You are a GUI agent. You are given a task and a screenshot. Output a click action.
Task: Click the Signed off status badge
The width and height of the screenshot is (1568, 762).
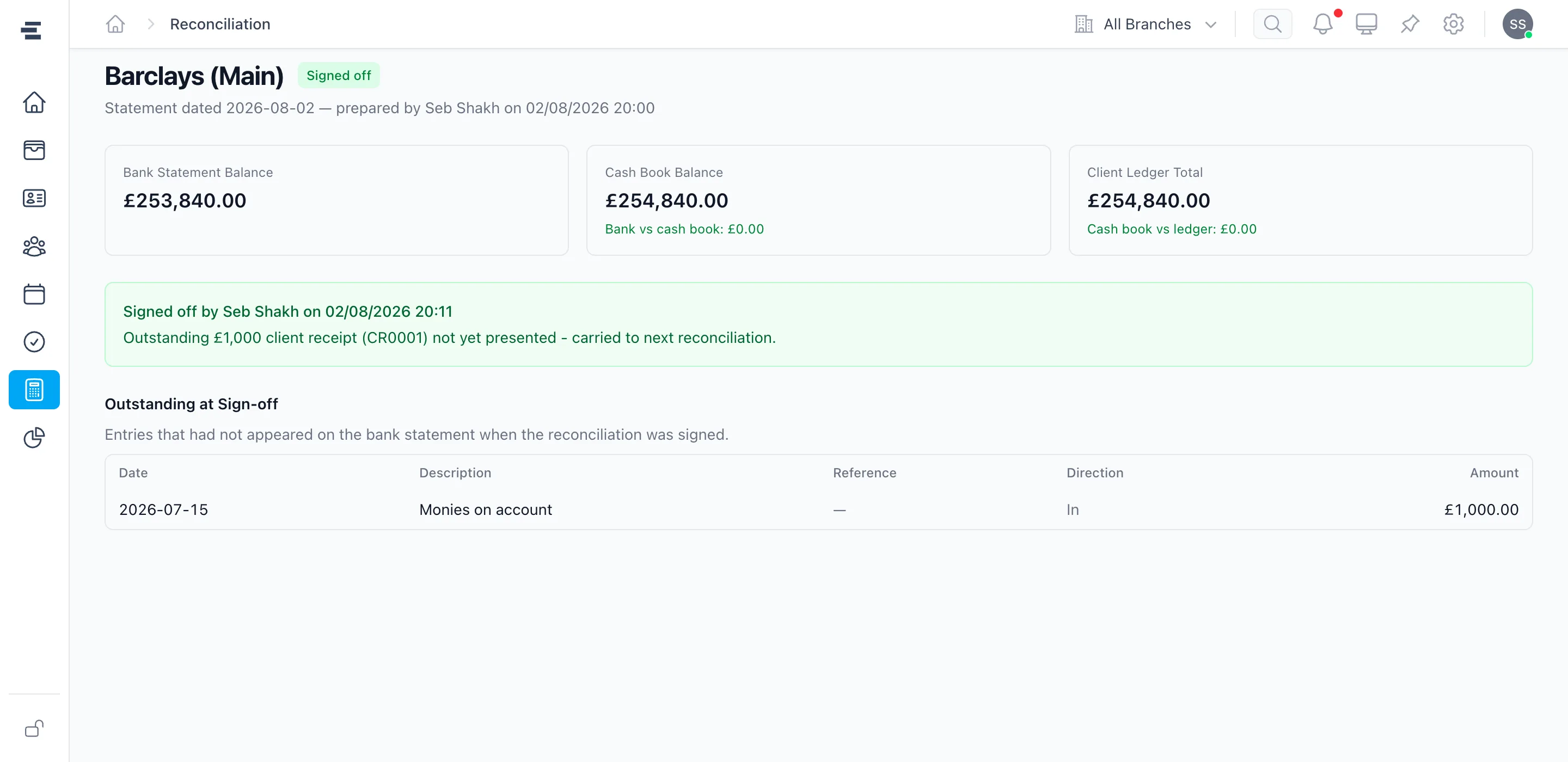pyautogui.click(x=339, y=76)
